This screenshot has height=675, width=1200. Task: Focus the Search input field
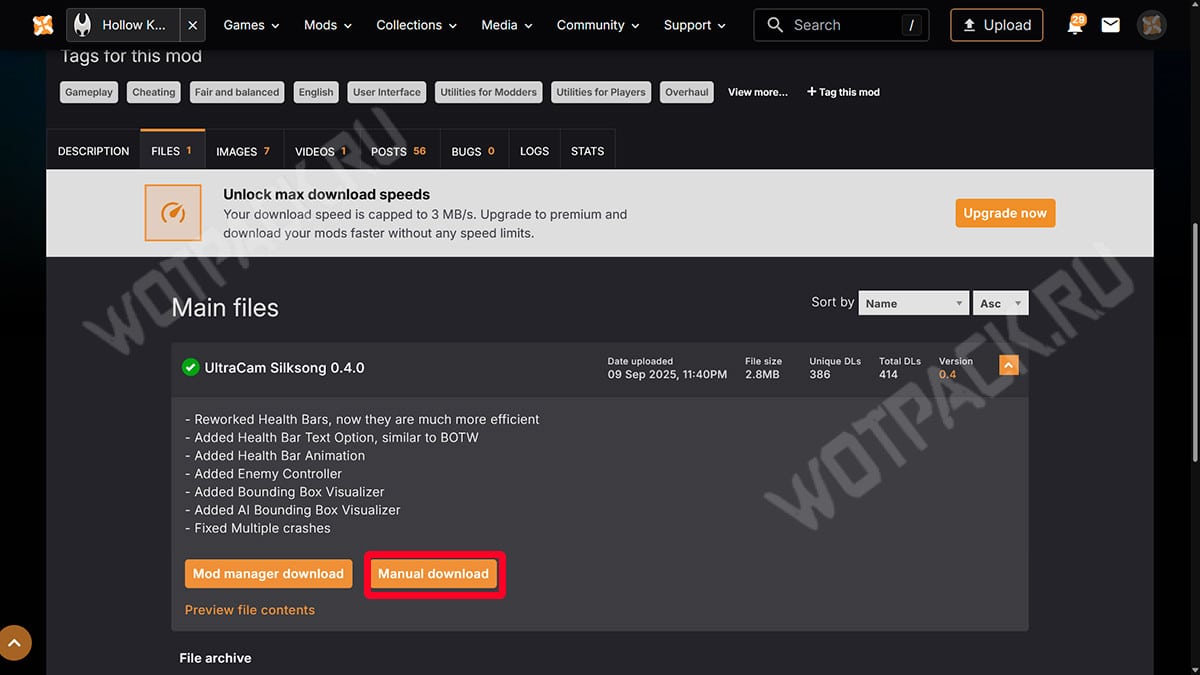(841, 25)
